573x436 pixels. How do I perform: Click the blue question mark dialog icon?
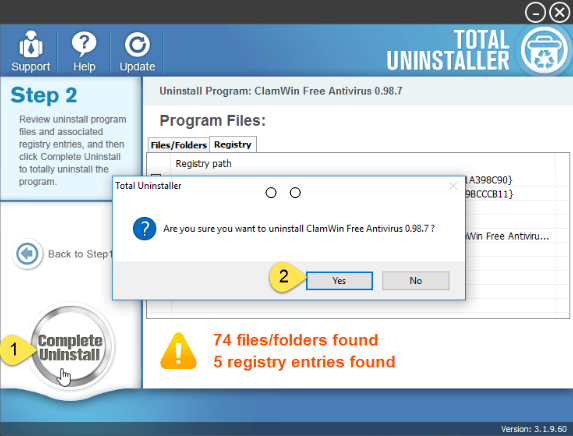click(145, 229)
